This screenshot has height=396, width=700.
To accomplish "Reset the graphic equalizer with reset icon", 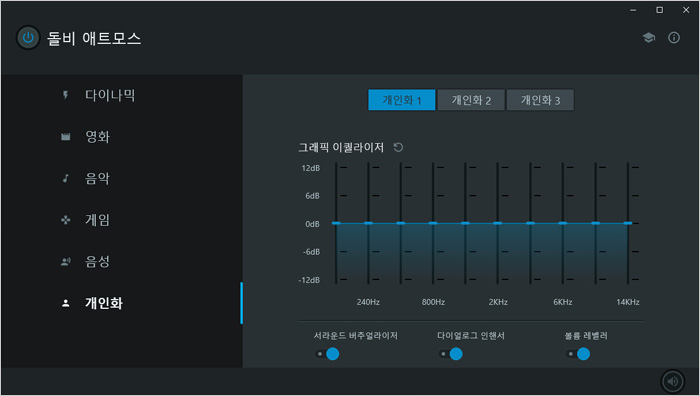I will pyautogui.click(x=398, y=147).
